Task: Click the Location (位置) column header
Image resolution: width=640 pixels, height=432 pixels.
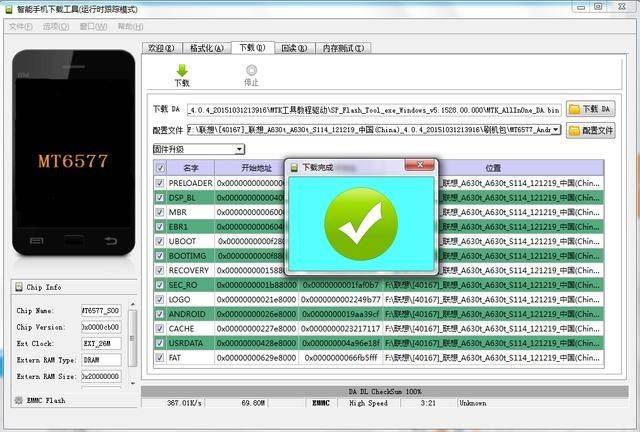Action: (493, 168)
